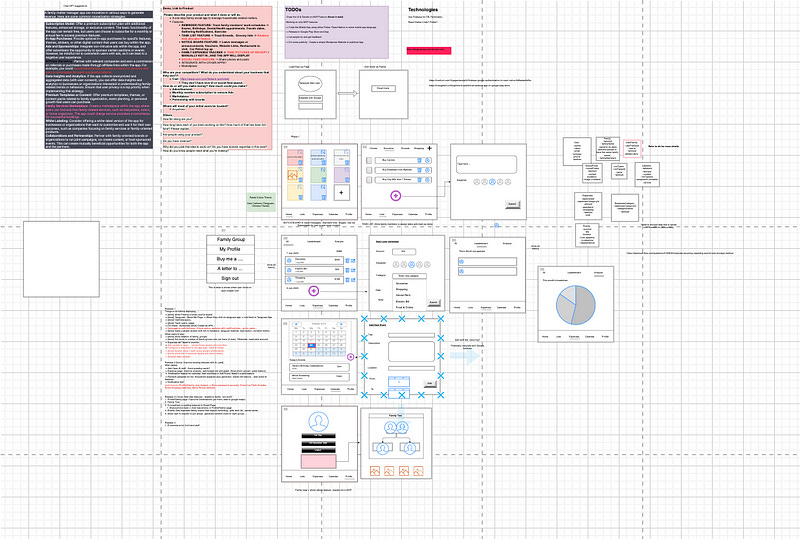Click purple add button in the to-do list screen
This screenshot has height=539, width=800.
click(396, 195)
